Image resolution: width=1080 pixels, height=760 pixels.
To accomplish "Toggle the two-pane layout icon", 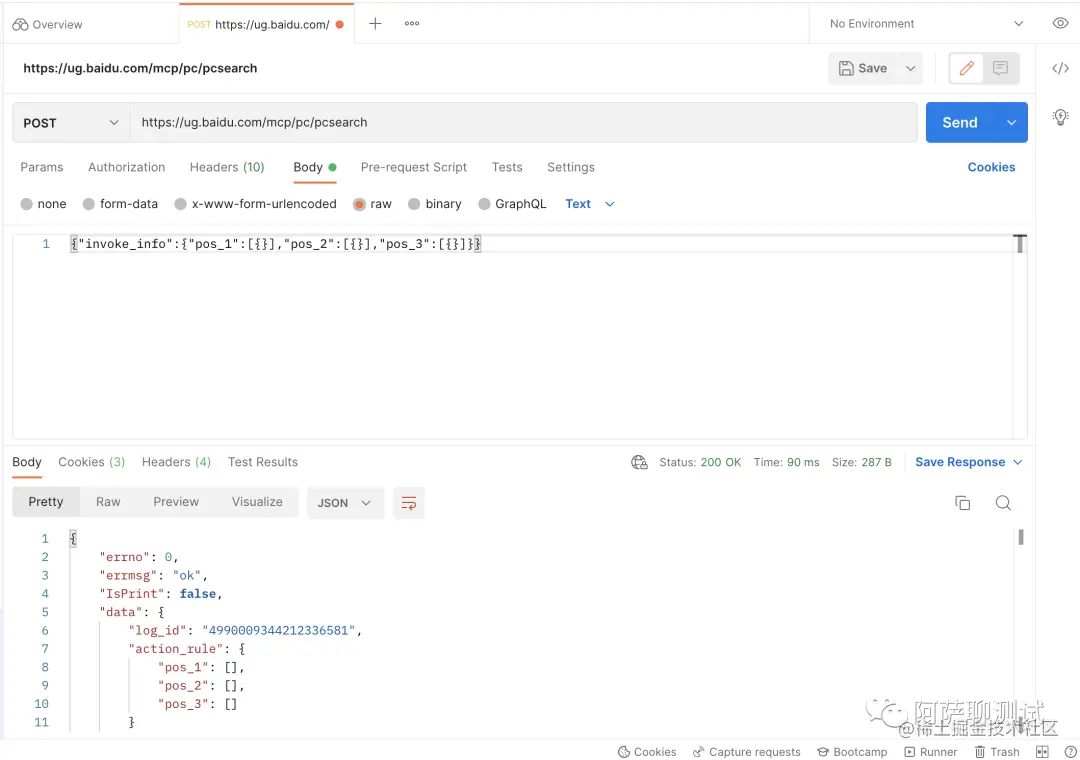I will point(1042,752).
